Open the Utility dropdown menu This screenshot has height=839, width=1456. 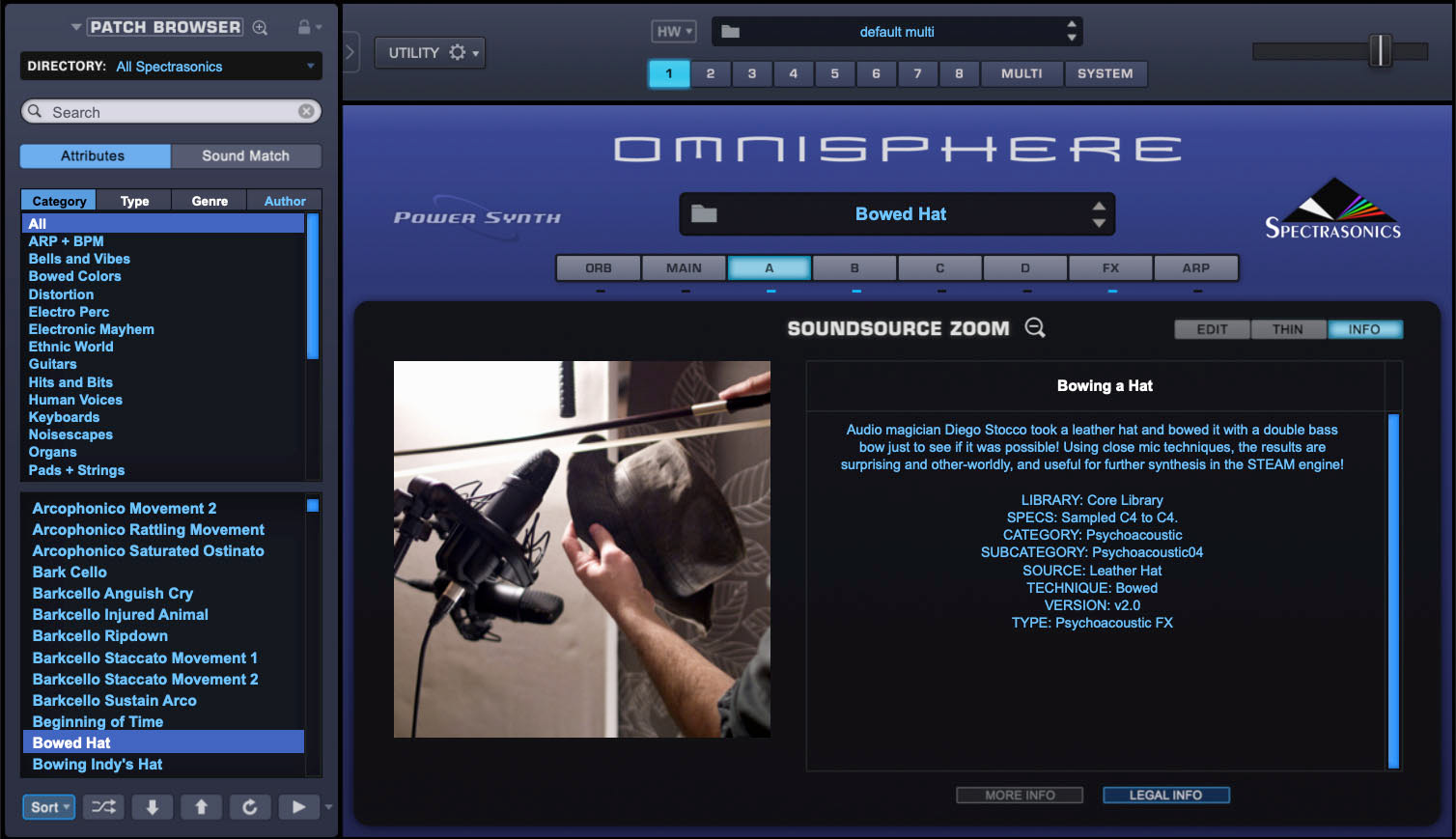(430, 52)
